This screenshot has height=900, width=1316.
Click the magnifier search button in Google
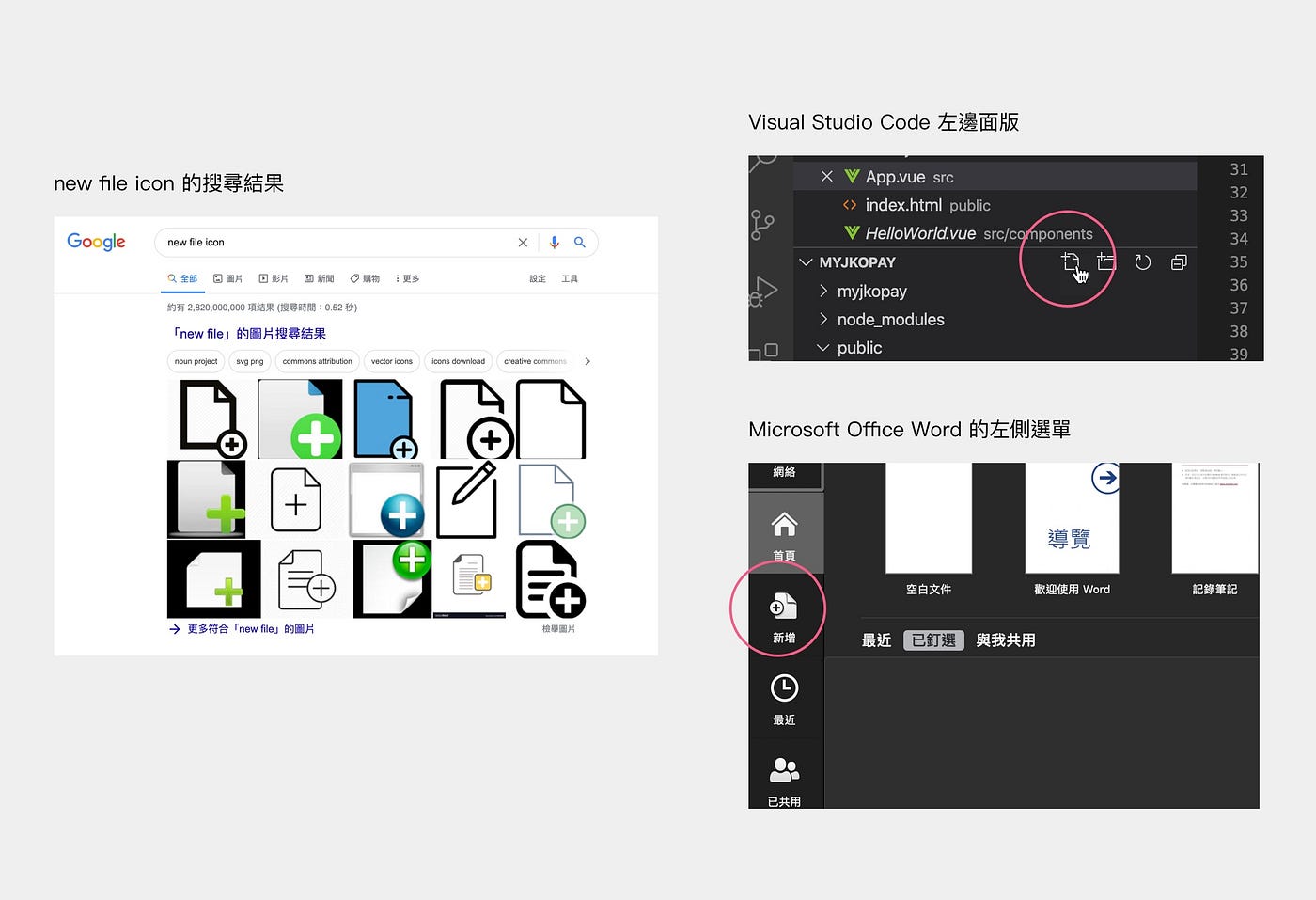580,243
